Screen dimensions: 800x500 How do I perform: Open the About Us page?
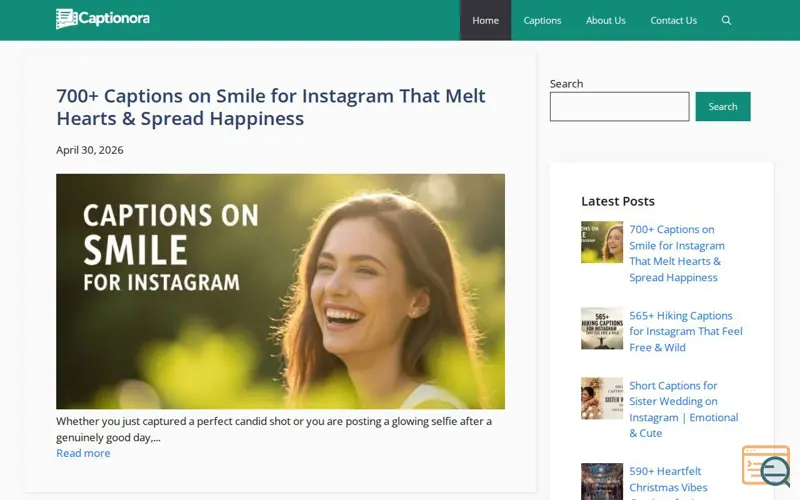coord(605,20)
